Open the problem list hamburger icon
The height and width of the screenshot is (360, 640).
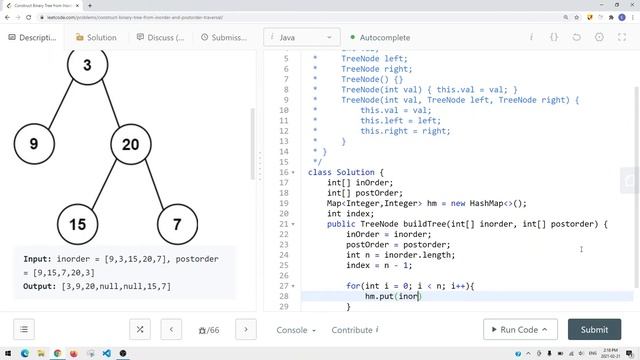tap(24, 329)
